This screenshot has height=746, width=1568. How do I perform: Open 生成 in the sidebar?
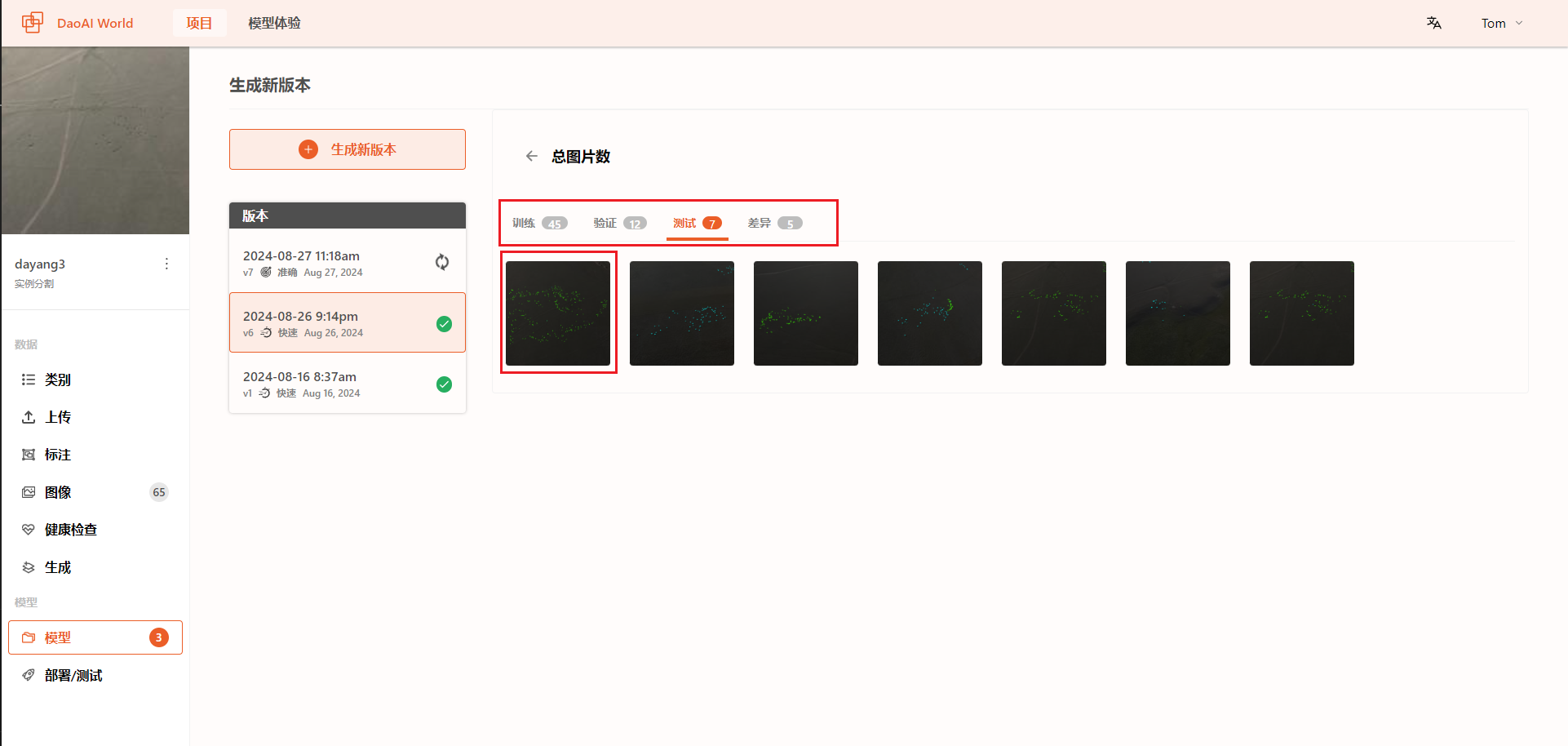(x=95, y=567)
